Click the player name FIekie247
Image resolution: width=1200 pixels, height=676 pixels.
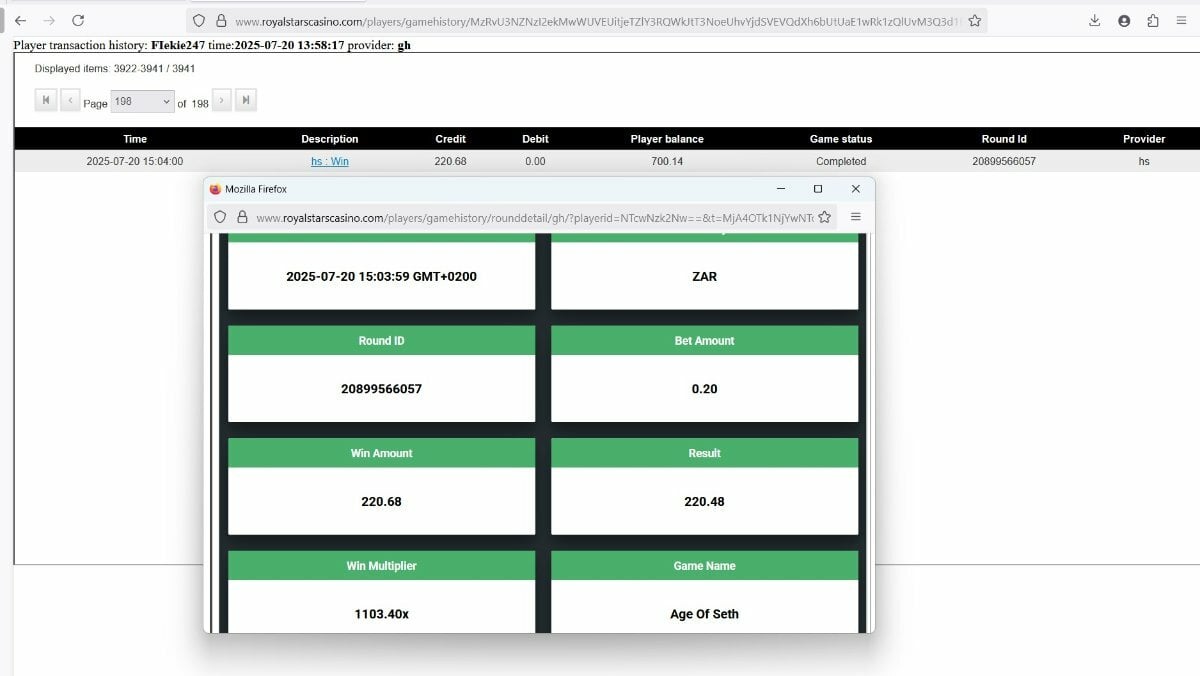(x=178, y=46)
